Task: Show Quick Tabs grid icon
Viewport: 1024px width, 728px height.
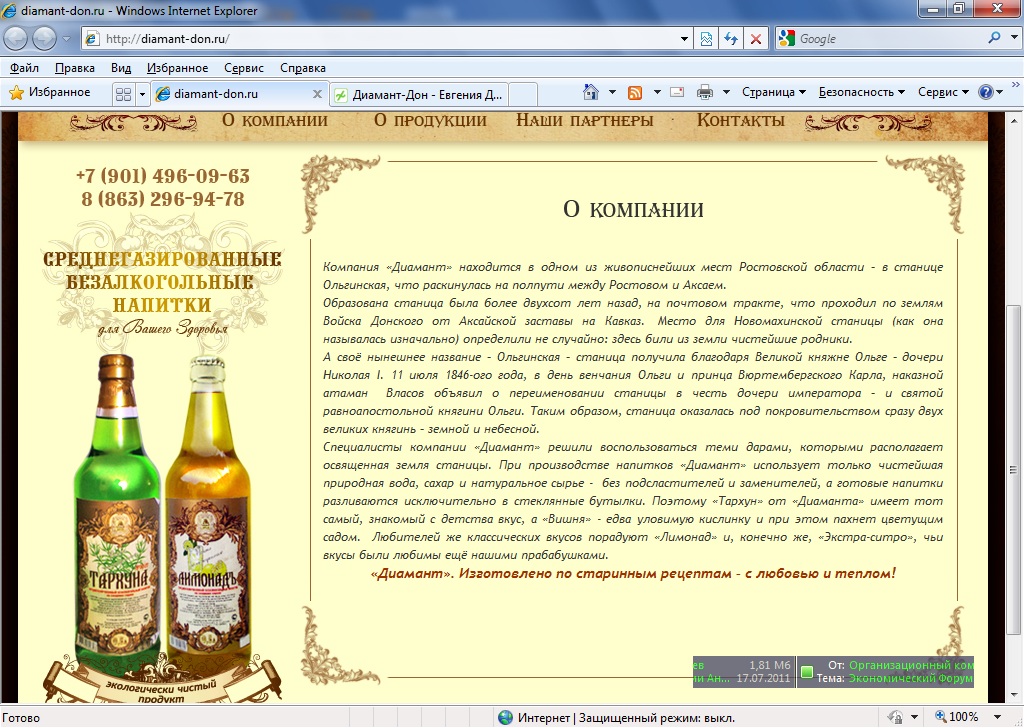Action: [x=123, y=95]
